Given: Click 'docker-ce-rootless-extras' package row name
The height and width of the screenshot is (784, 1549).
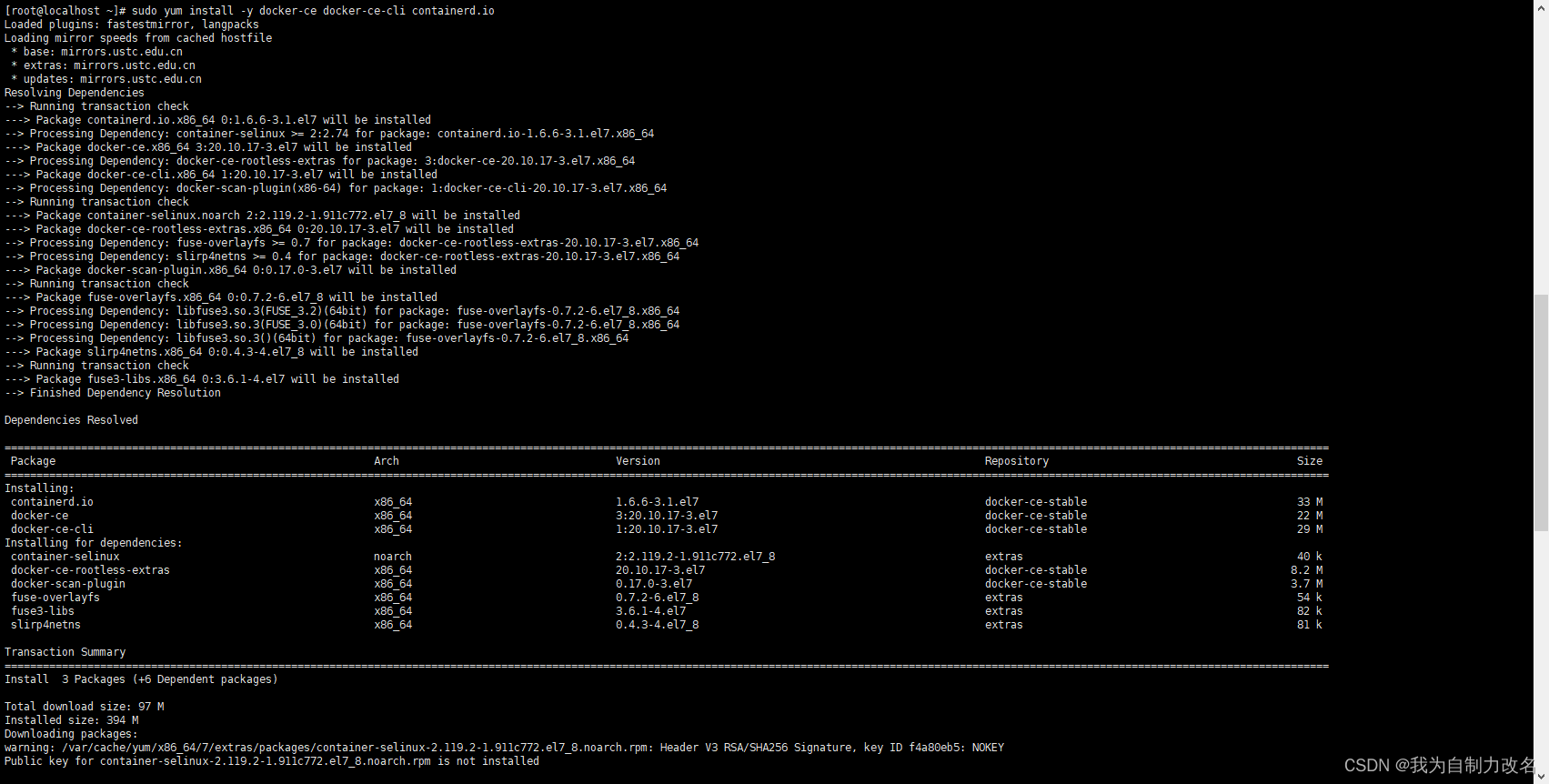Looking at the screenshot, I should 90,570.
